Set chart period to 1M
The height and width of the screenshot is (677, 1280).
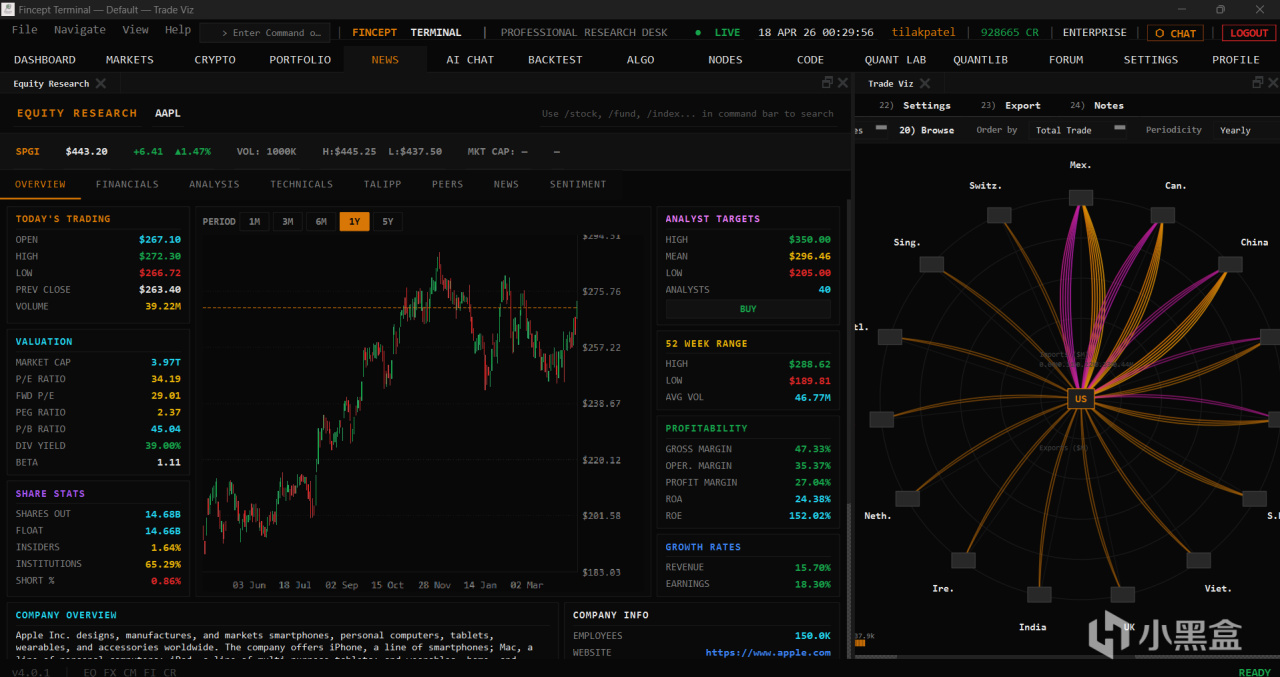(x=254, y=222)
